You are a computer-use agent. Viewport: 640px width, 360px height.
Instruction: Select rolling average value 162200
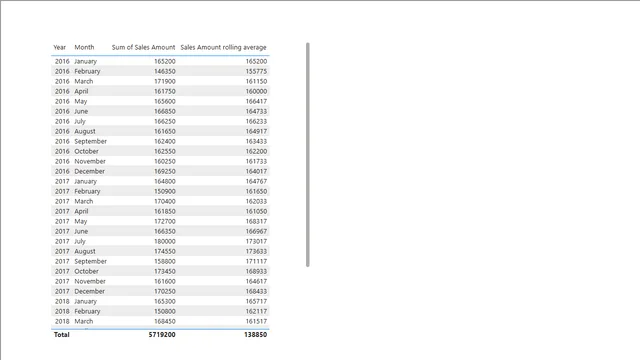(x=256, y=151)
